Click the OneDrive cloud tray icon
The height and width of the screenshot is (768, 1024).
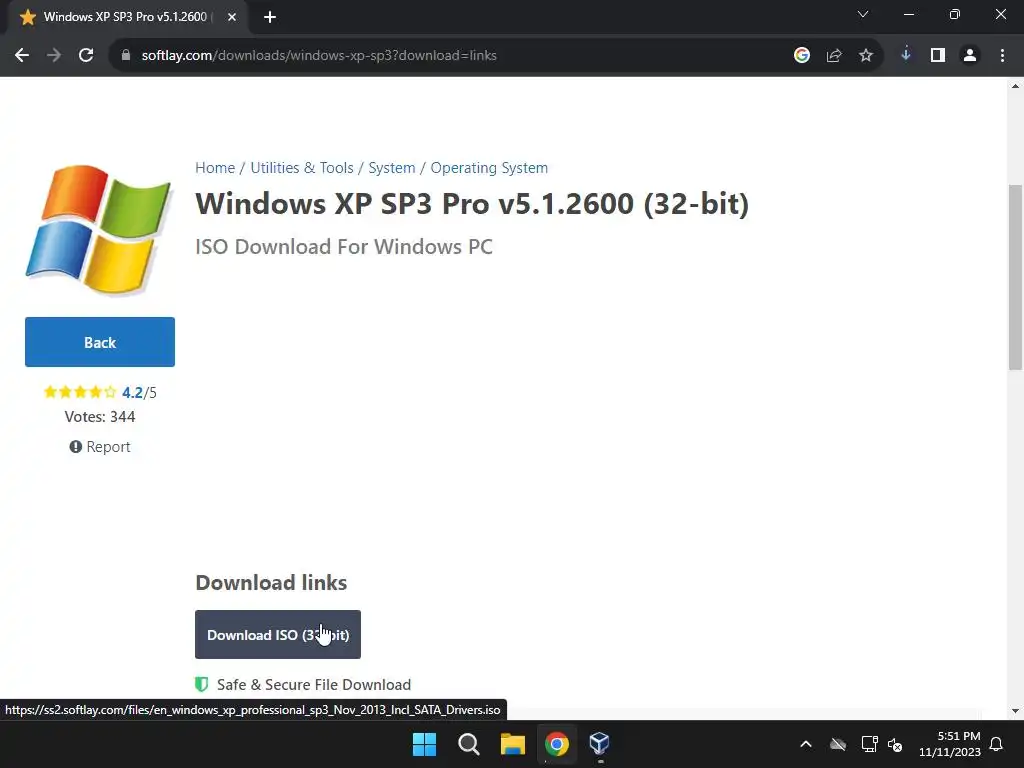pyautogui.click(x=838, y=744)
